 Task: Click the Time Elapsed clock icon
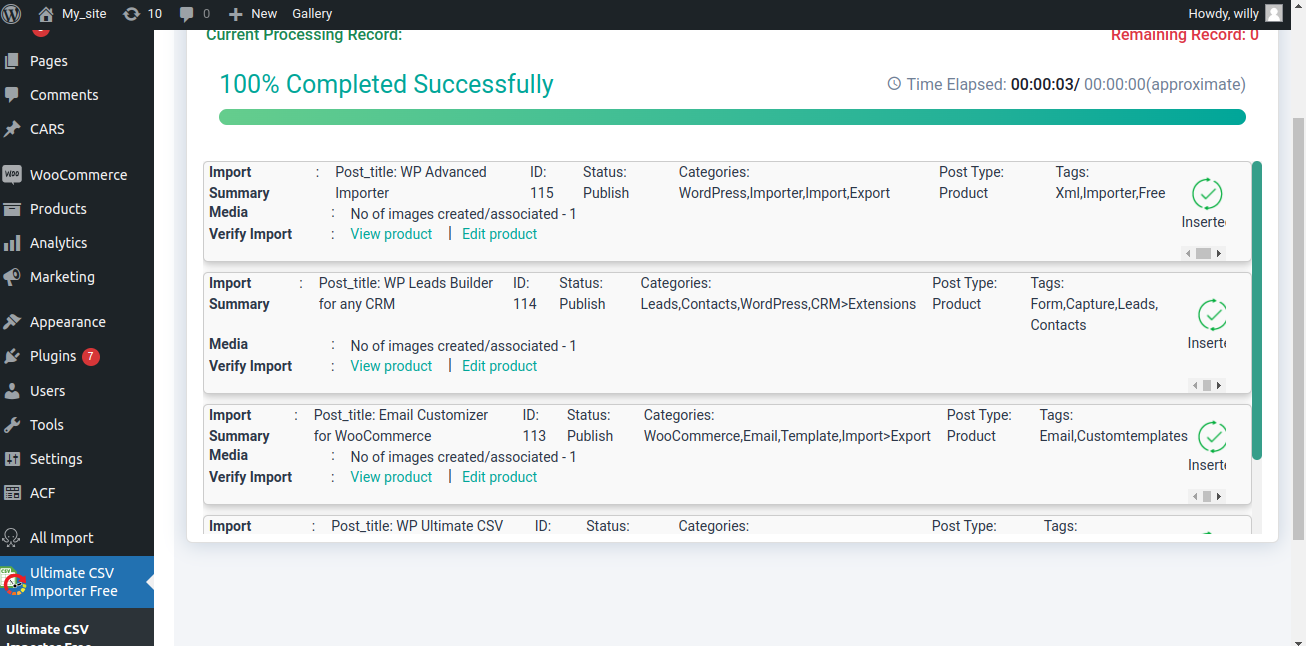click(x=895, y=84)
